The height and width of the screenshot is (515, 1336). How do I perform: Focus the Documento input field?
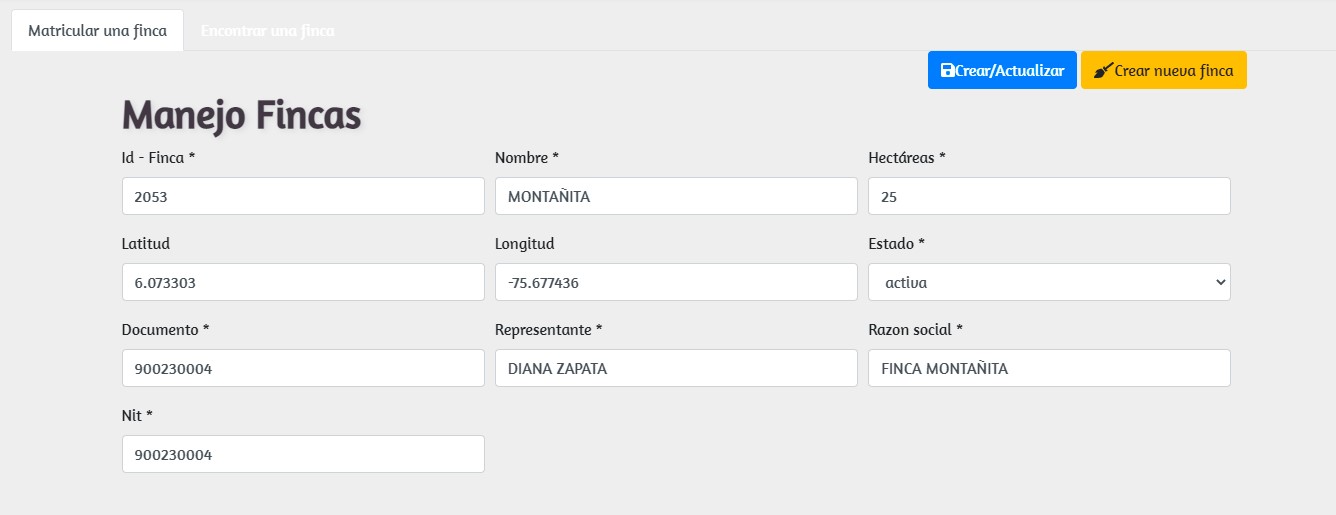pos(303,368)
